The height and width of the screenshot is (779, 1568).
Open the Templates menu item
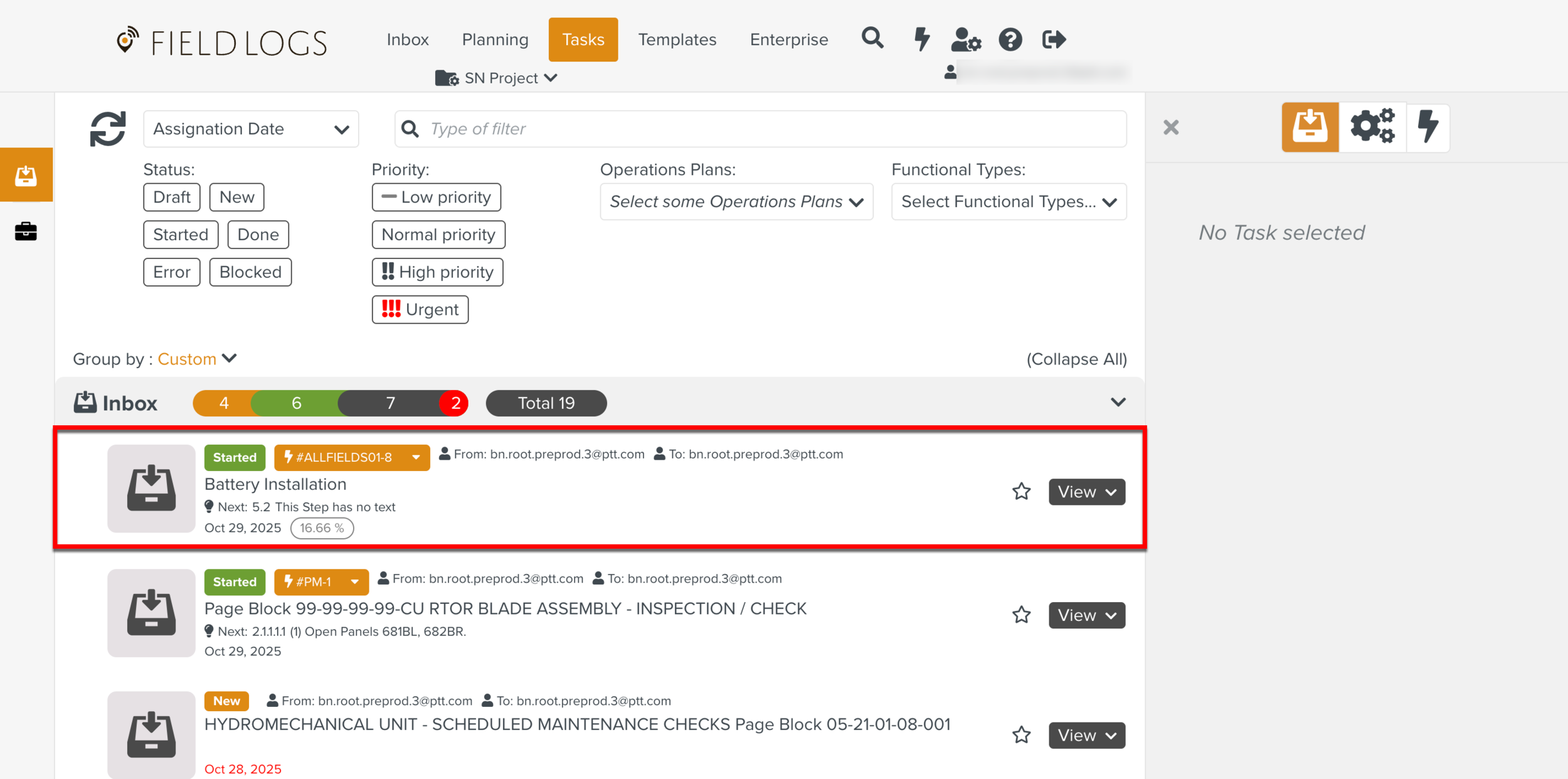pos(677,40)
